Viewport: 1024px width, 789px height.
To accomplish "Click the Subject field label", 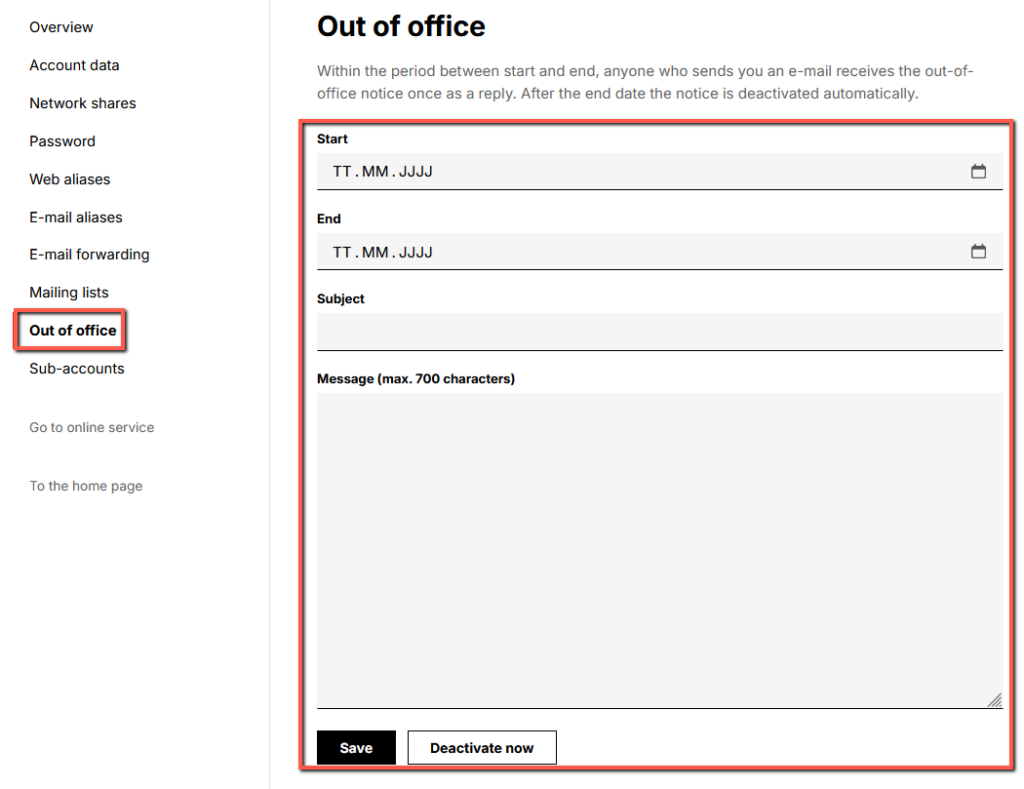I will pos(340,299).
